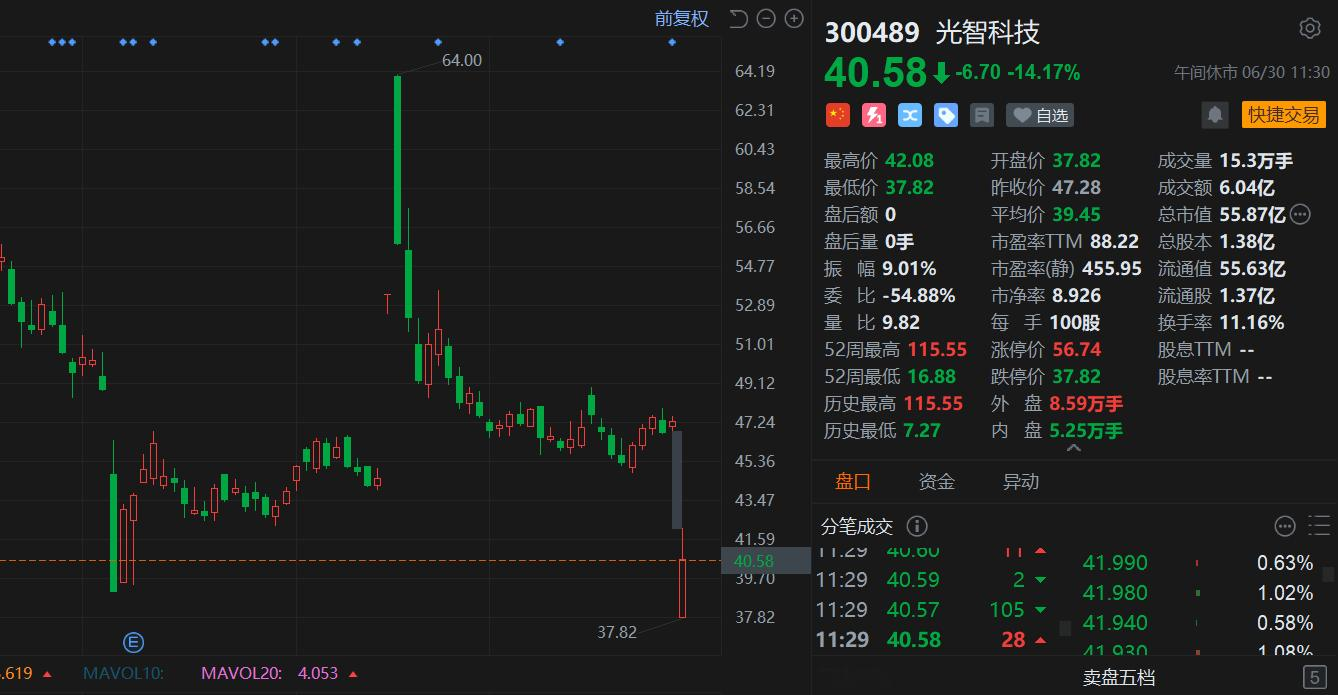
Task: Select the bold 11:29 40.58 trade row
Action: tap(932, 639)
